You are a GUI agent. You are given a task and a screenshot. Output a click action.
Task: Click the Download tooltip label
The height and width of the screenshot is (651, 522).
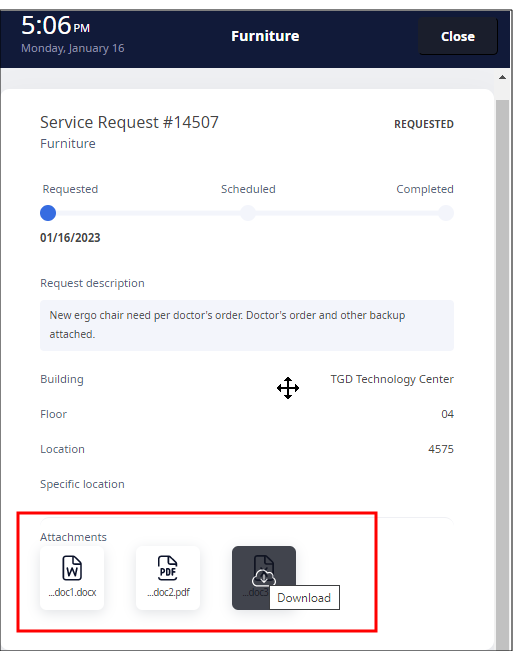[x=304, y=597]
